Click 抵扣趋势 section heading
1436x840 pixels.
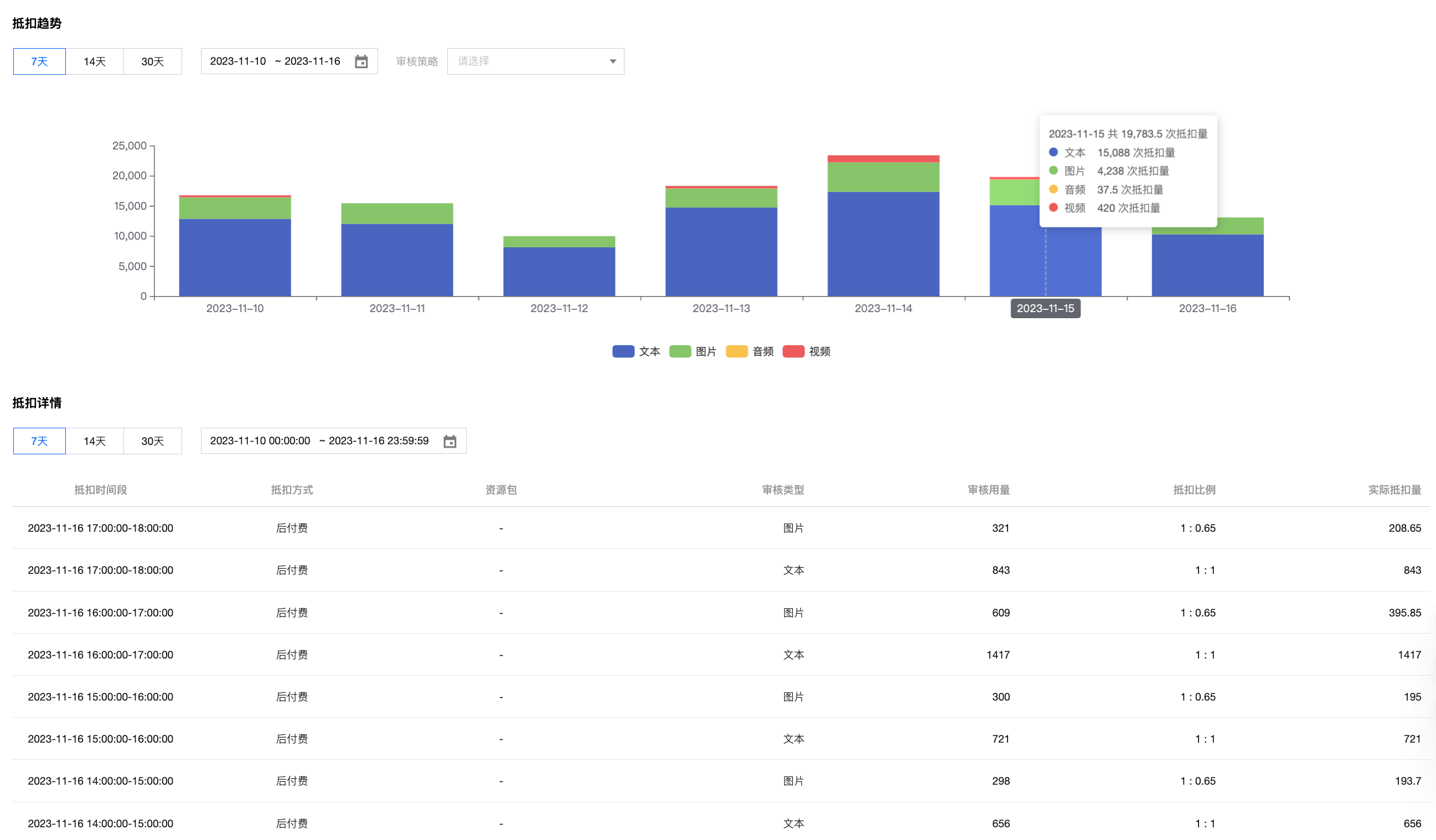[37, 23]
